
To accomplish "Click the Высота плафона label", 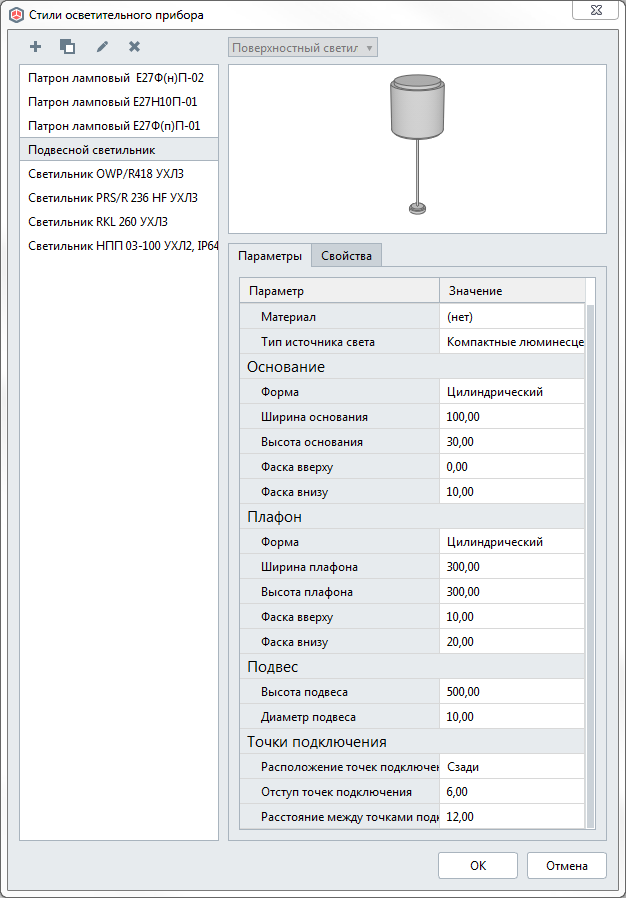I will click(x=307, y=592).
